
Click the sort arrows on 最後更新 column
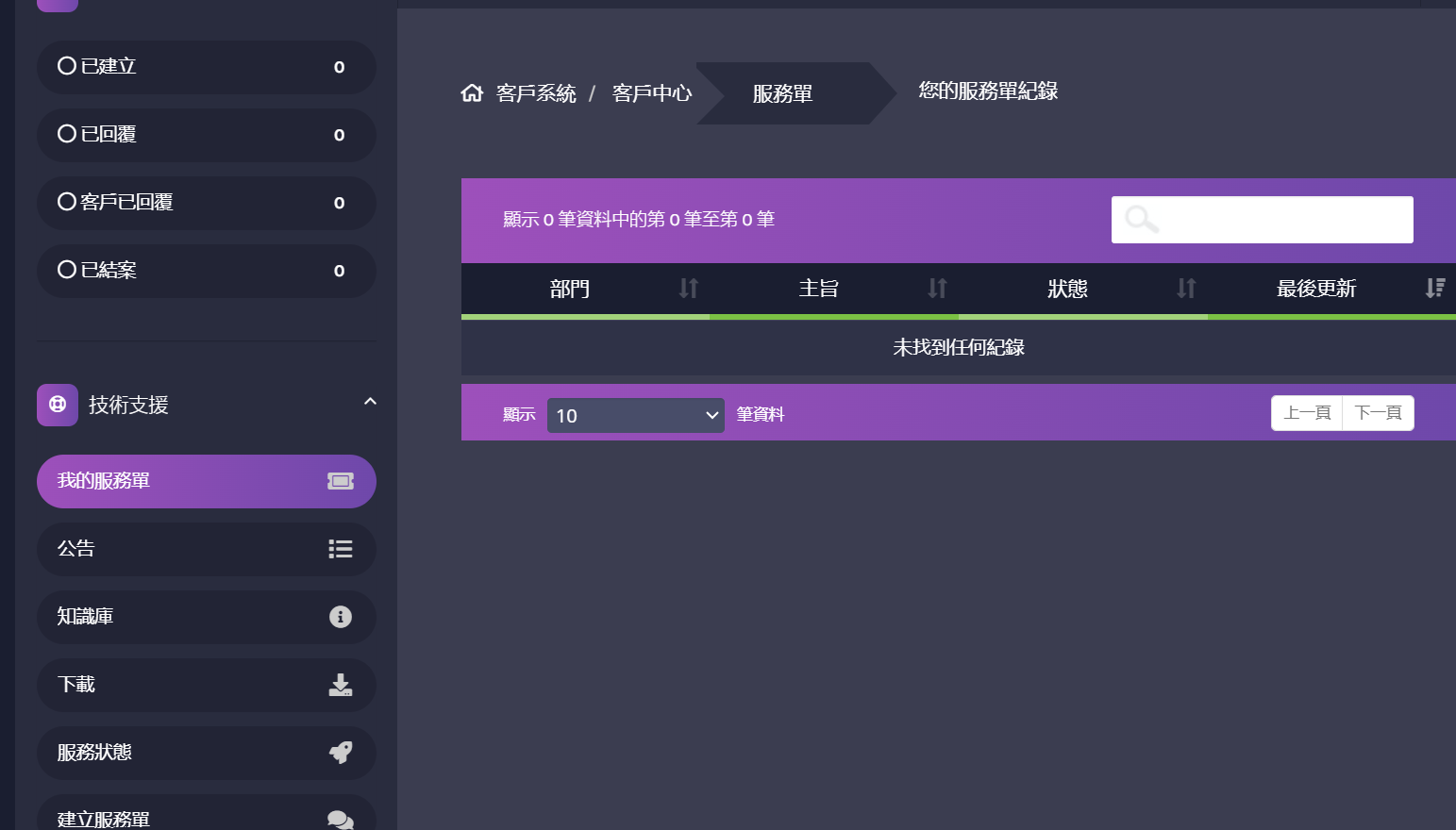point(1437,289)
